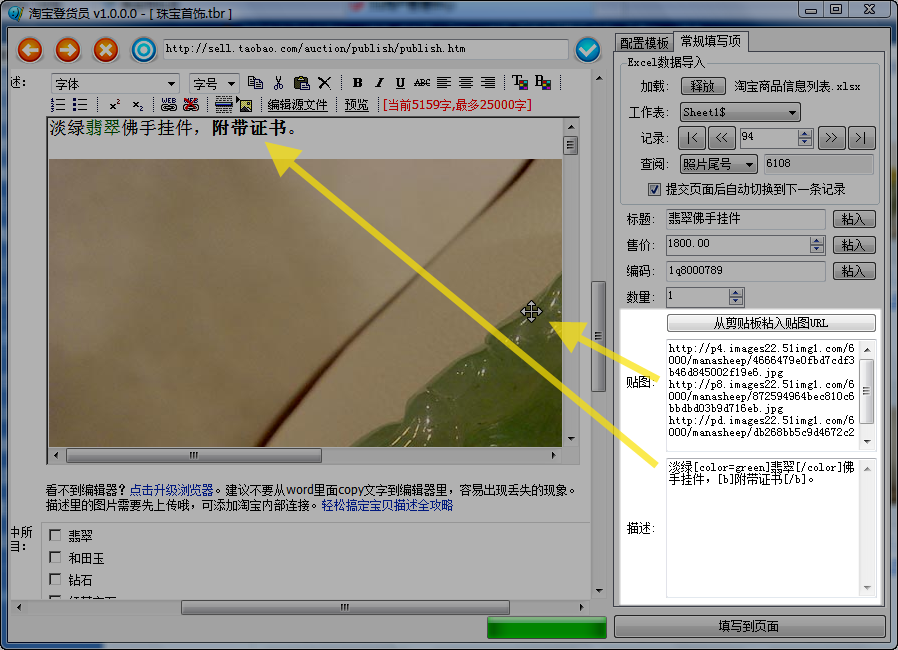Click the copy icon in editor toolbar
The width and height of the screenshot is (898, 650).
[255, 83]
